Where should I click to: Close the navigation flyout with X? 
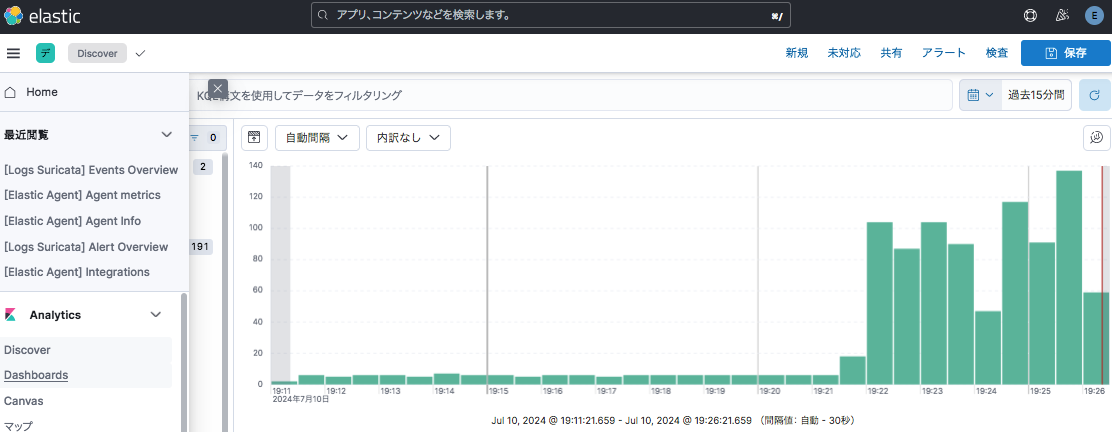click(x=218, y=88)
